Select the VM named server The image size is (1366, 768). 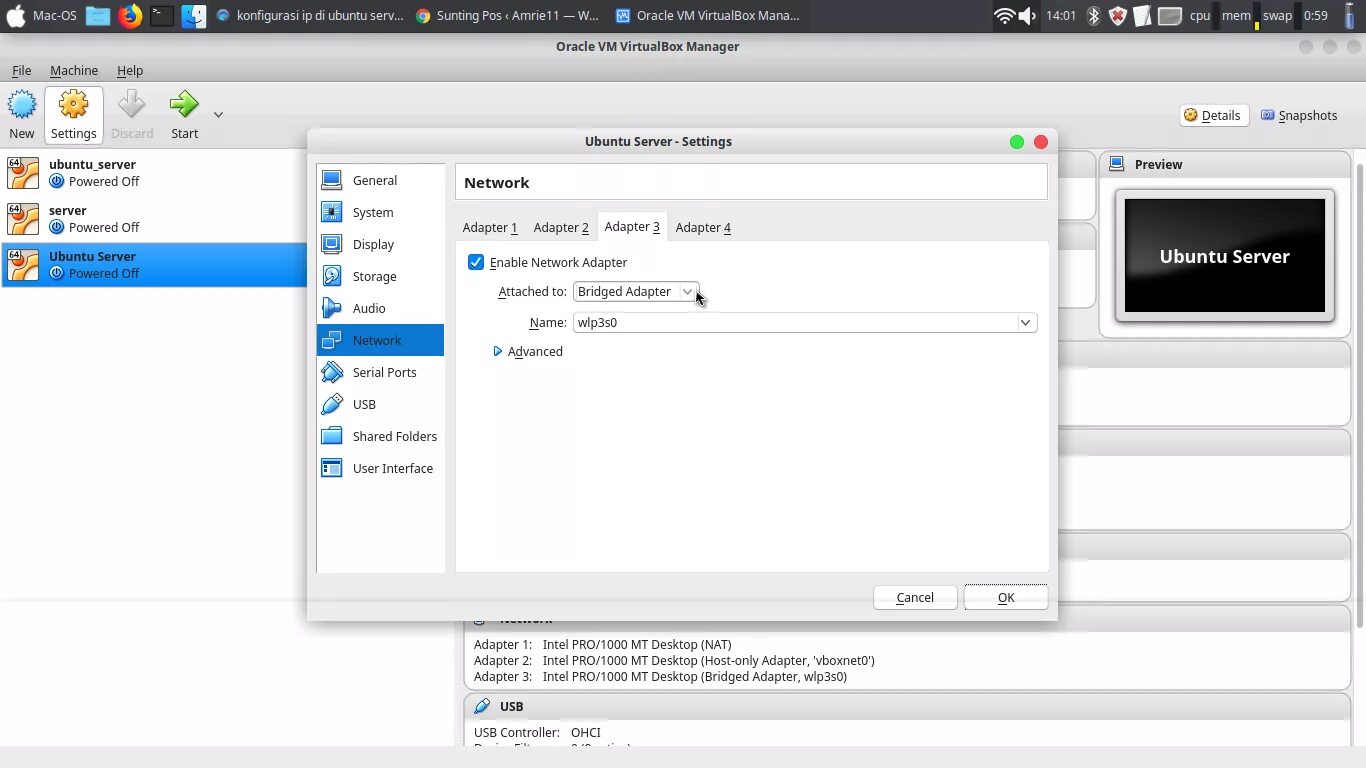coord(154,218)
